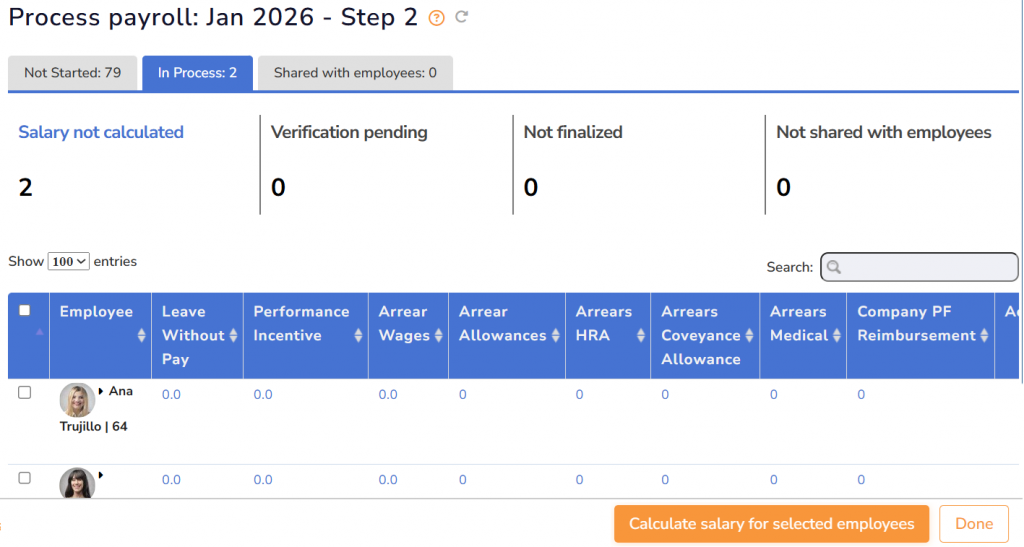Check the box for Ana Trujillo

(25, 393)
